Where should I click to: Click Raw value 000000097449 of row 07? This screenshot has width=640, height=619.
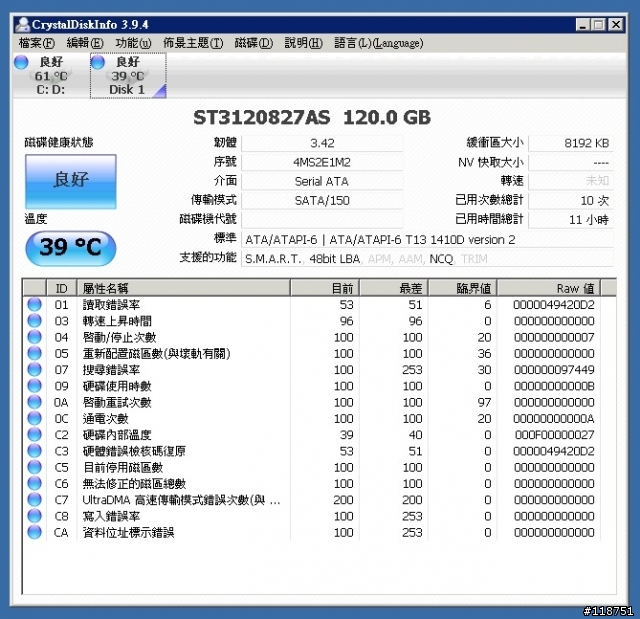[x=554, y=370]
